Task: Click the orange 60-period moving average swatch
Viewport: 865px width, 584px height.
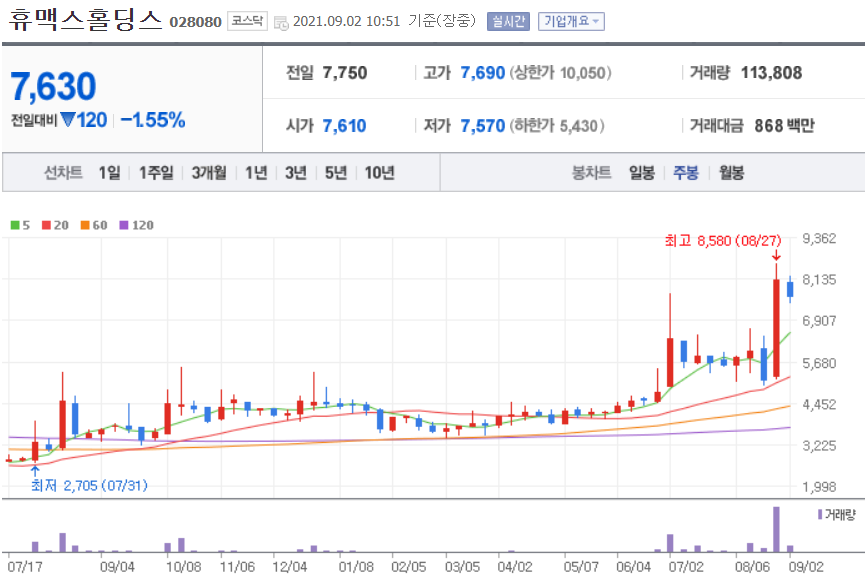Action: 85,225
